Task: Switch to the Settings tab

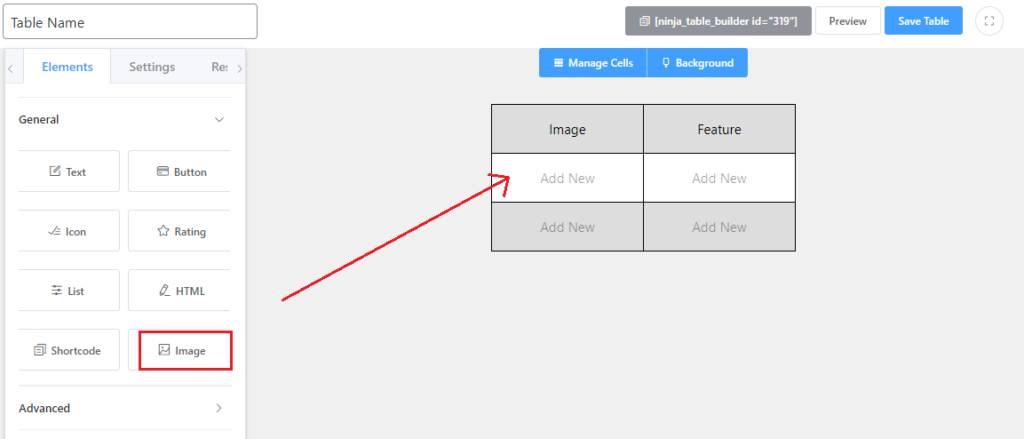Action: 152,67
